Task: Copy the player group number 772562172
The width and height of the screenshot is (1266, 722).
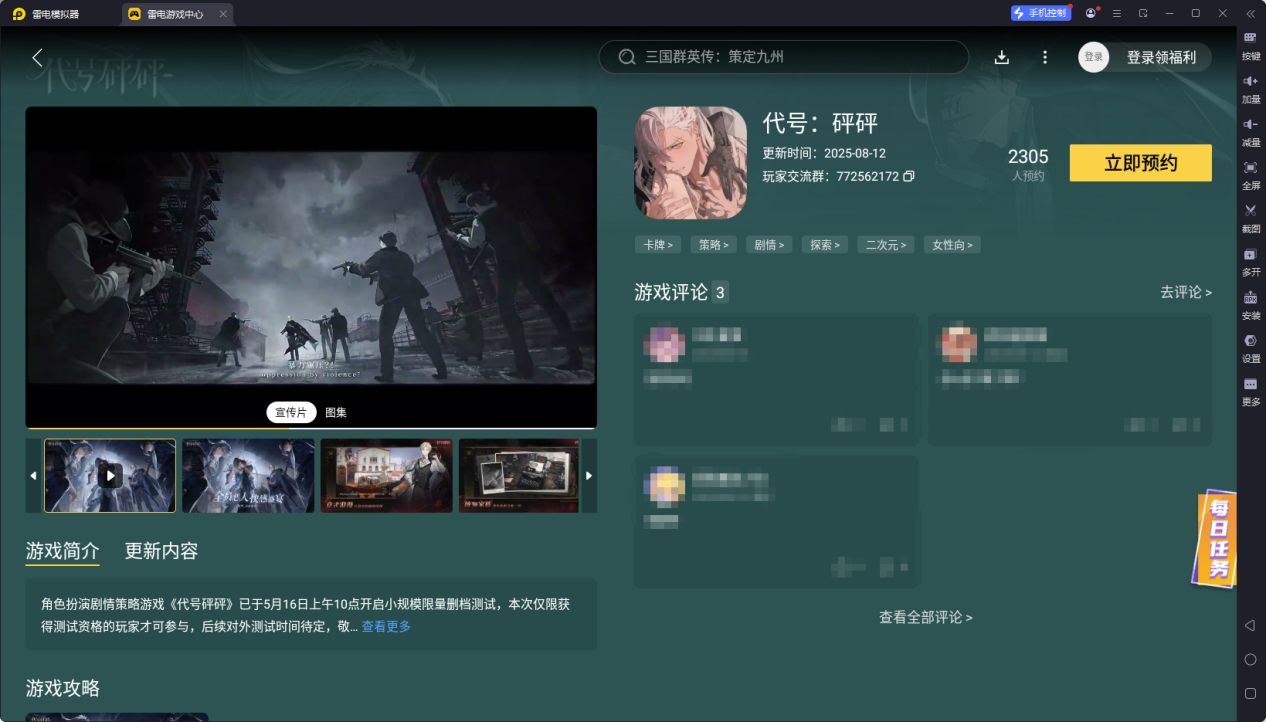Action: [909, 176]
